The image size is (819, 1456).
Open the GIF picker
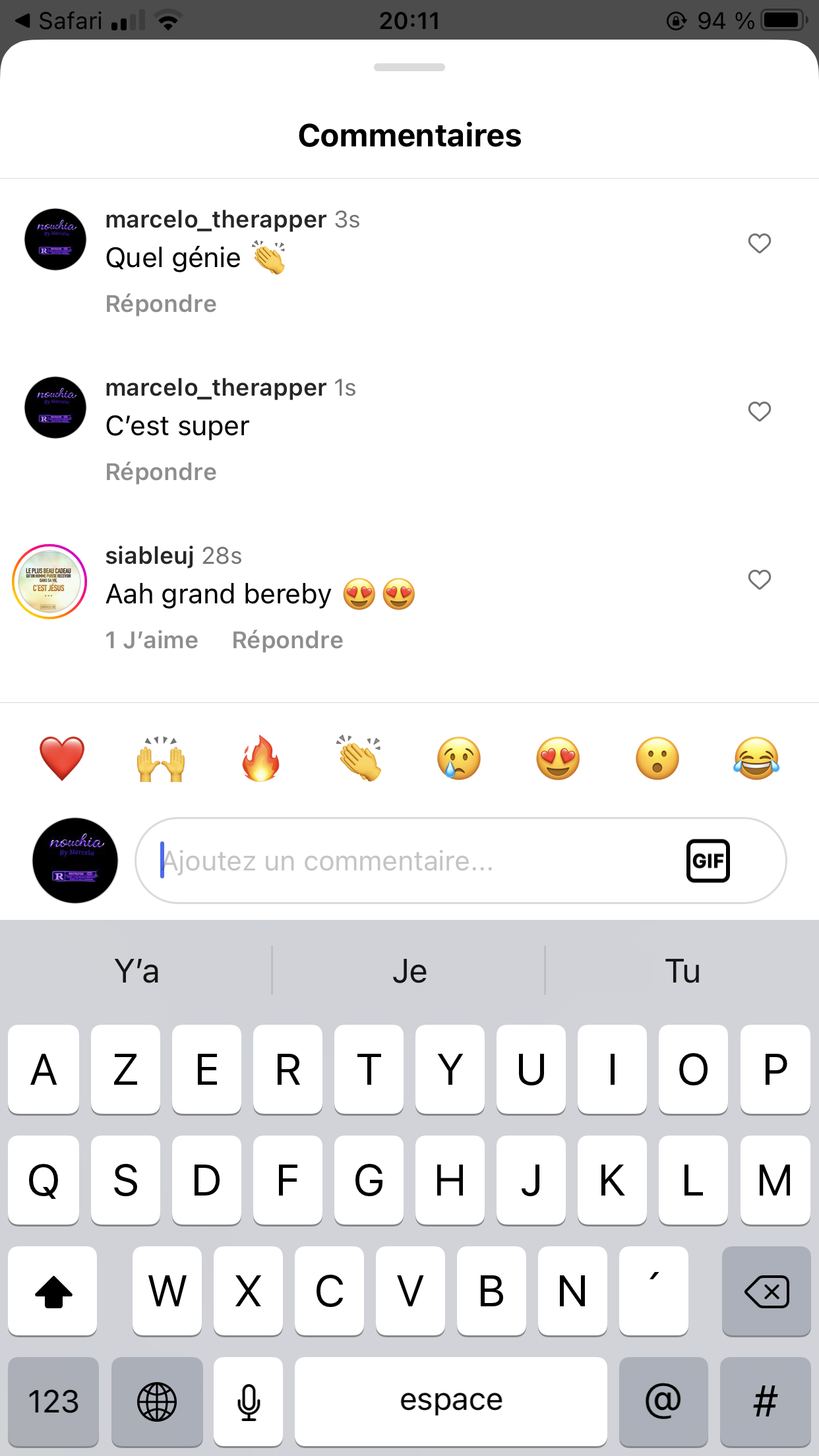point(708,861)
